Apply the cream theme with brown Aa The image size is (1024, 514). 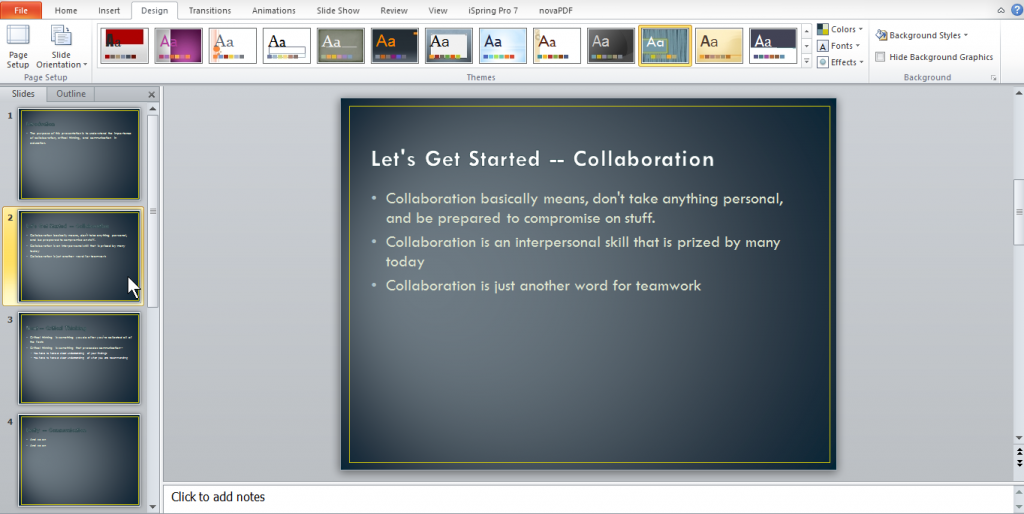(556, 46)
